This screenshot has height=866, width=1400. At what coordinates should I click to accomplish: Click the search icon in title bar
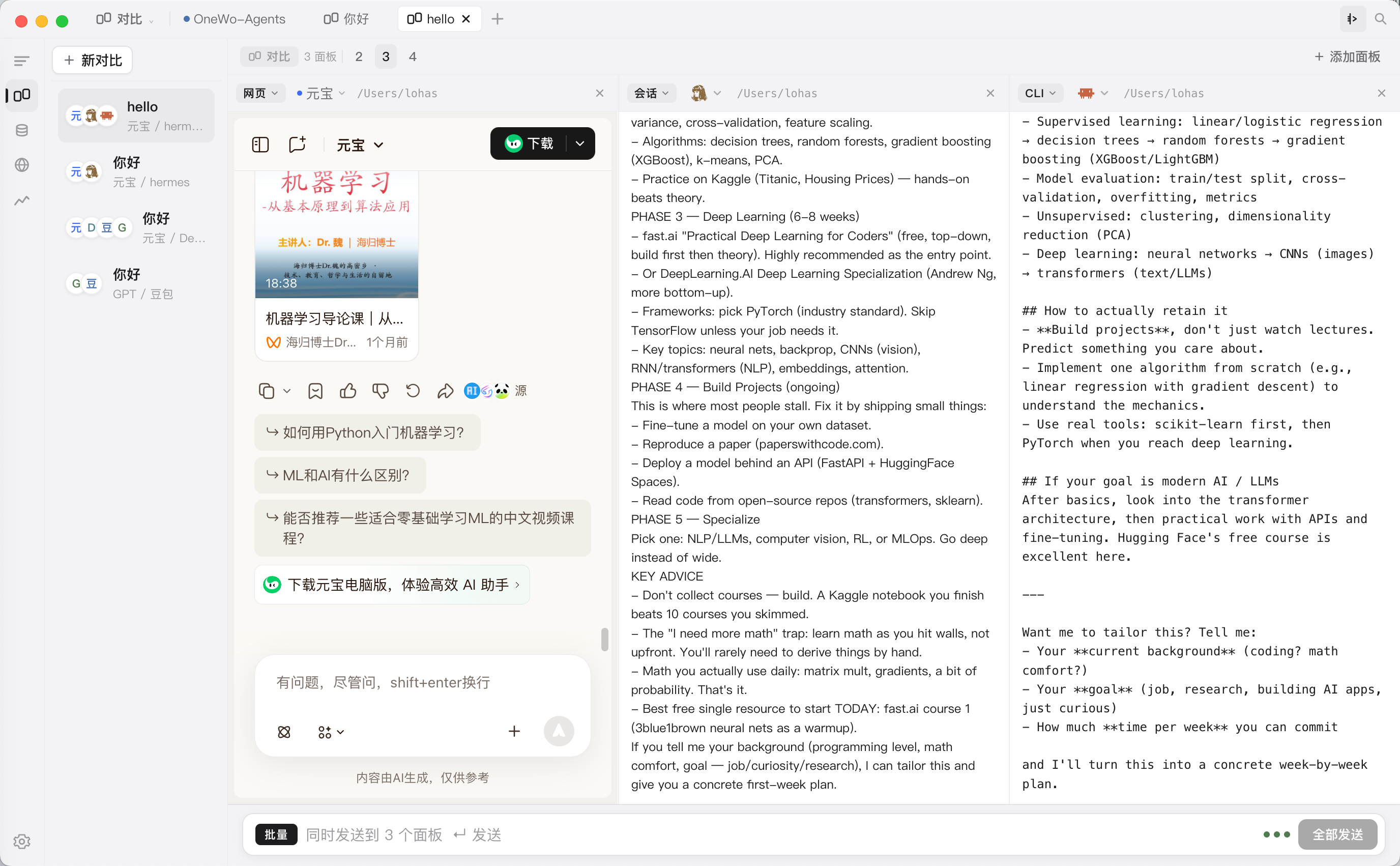(1381, 19)
